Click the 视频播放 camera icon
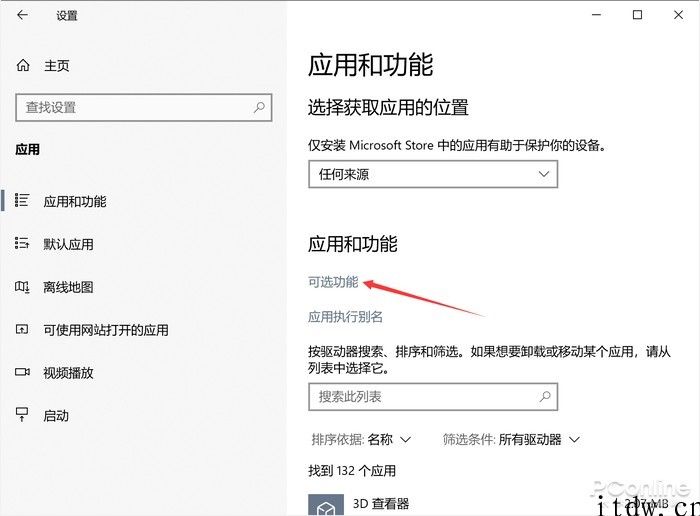 point(22,372)
